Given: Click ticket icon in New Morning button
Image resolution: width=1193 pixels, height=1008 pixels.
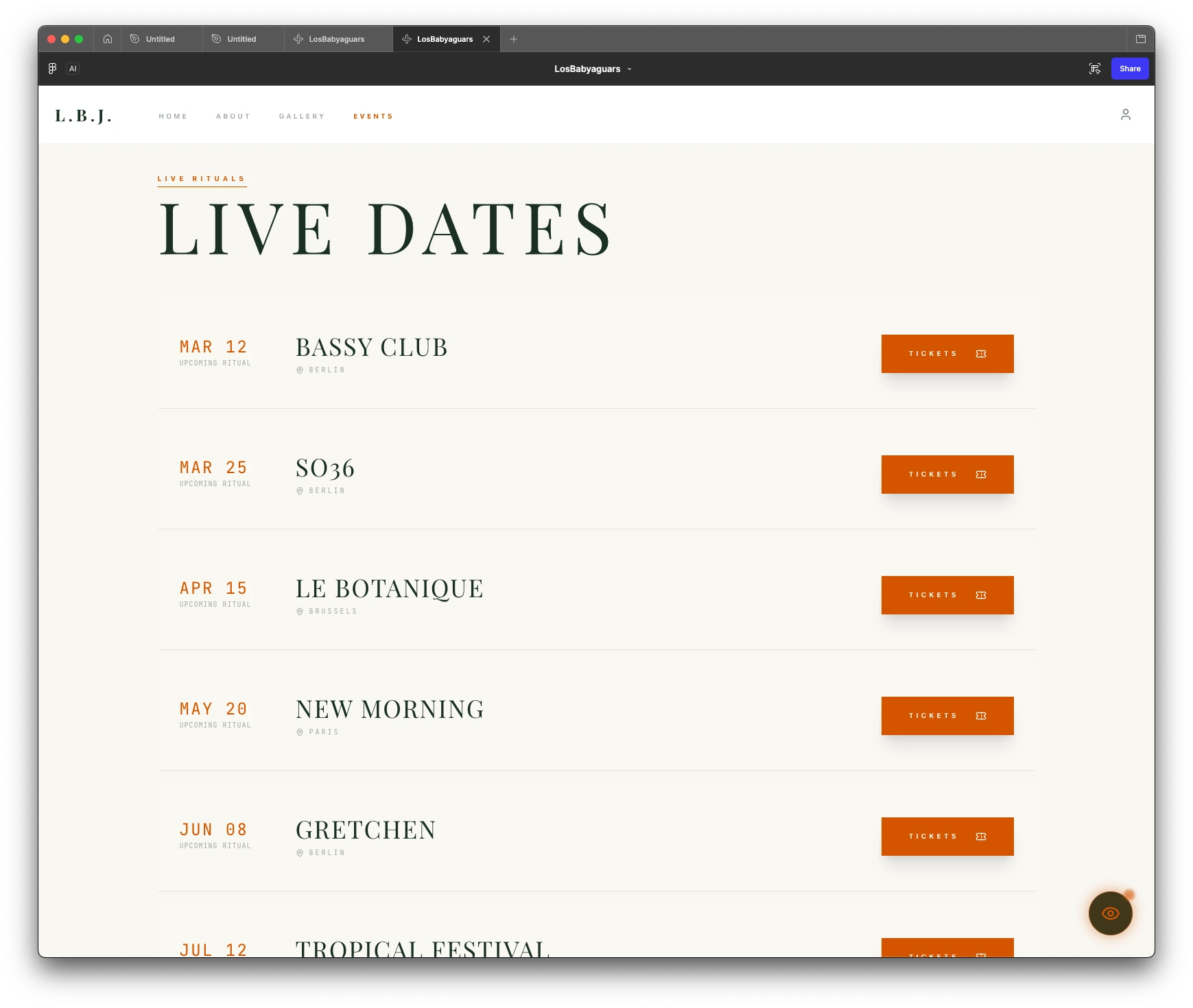Looking at the screenshot, I should [981, 716].
